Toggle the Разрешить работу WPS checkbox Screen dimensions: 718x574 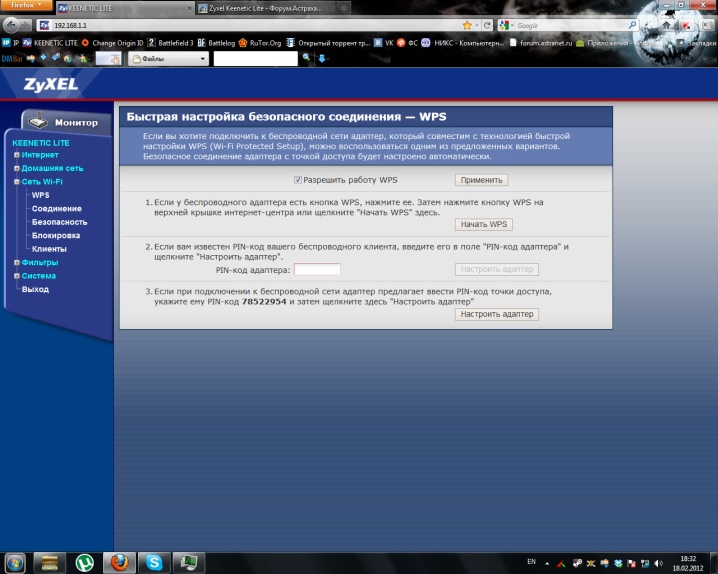[x=298, y=180]
